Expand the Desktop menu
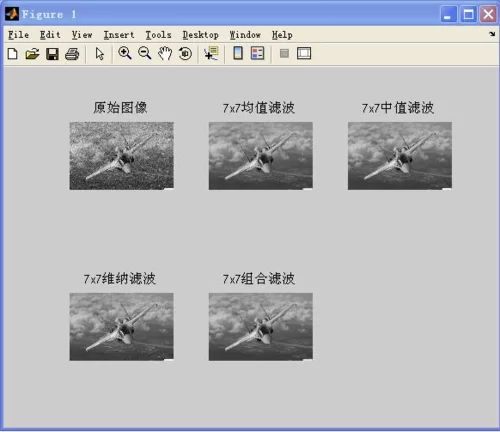Image resolution: width=500 pixels, height=432 pixels. tap(201, 35)
